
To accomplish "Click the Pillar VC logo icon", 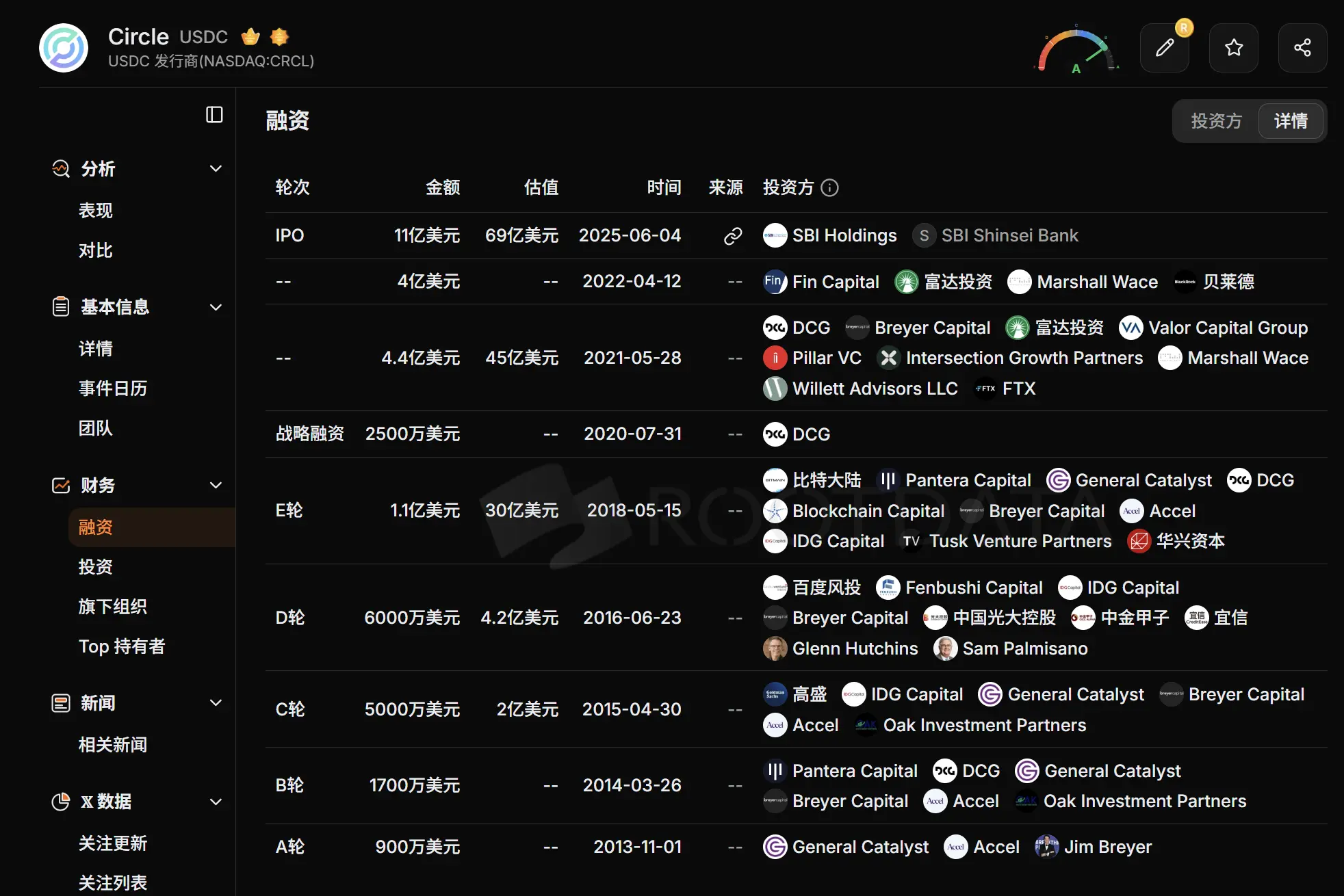I will pyautogui.click(x=775, y=358).
